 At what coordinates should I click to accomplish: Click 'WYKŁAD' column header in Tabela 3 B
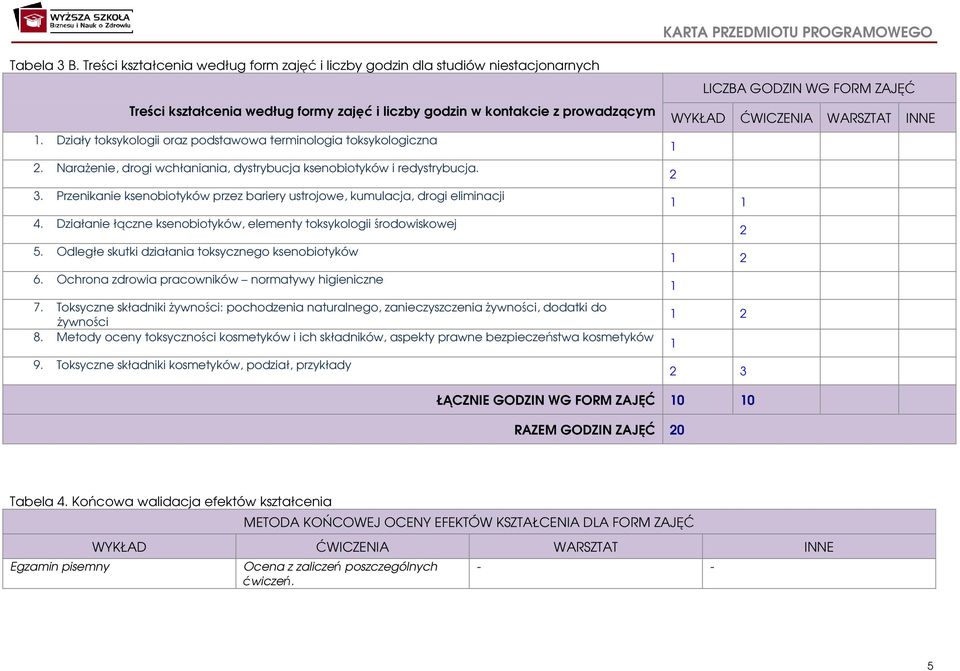(x=697, y=118)
